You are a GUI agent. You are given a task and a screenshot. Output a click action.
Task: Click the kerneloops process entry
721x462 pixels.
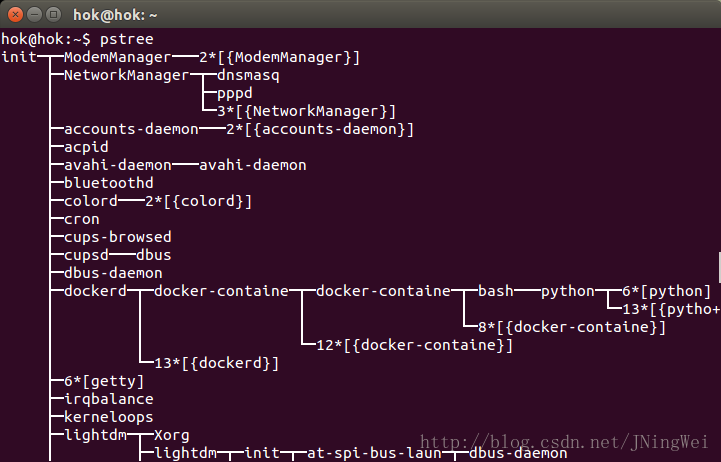(x=108, y=417)
